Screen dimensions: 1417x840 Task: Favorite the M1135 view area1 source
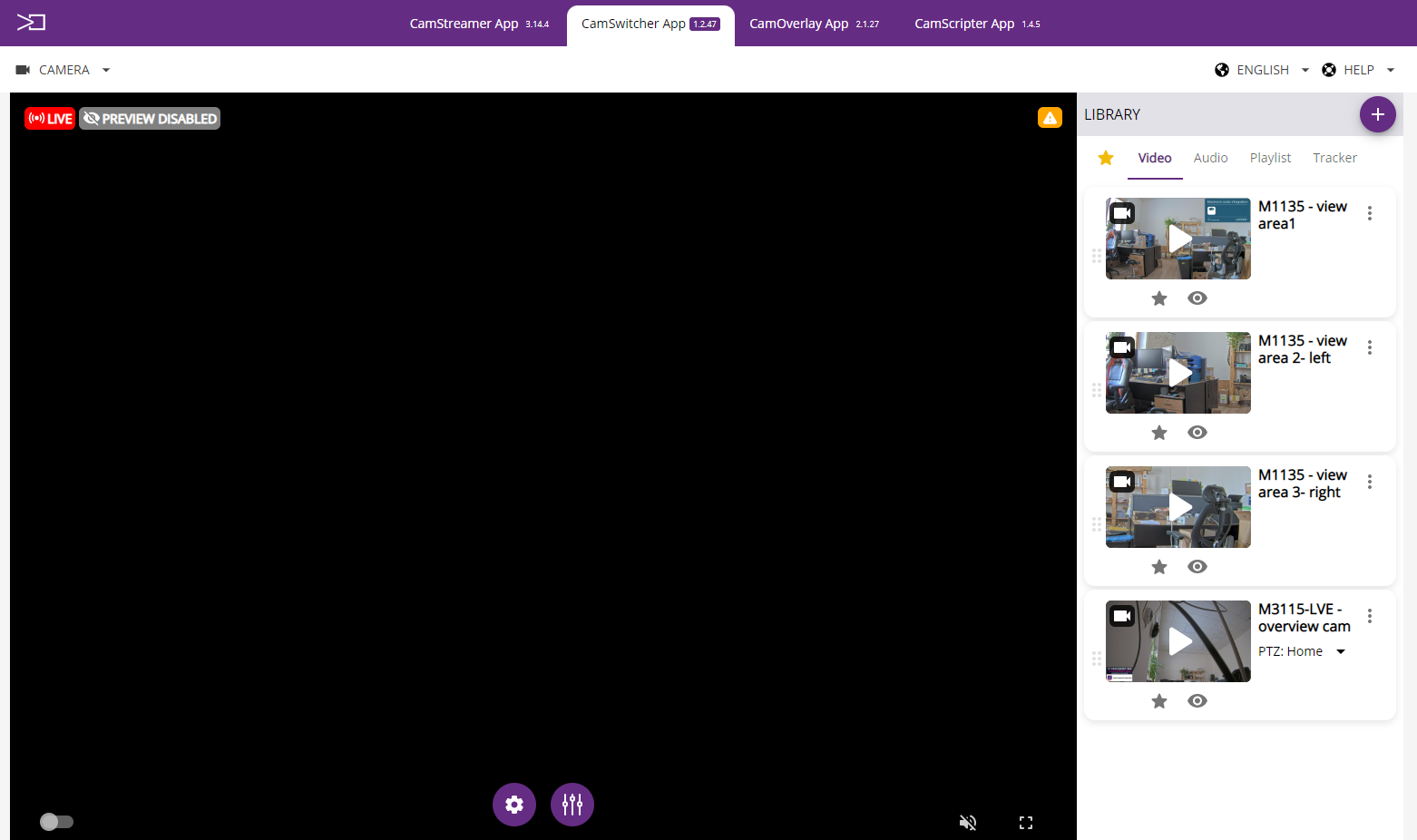coord(1159,298)
